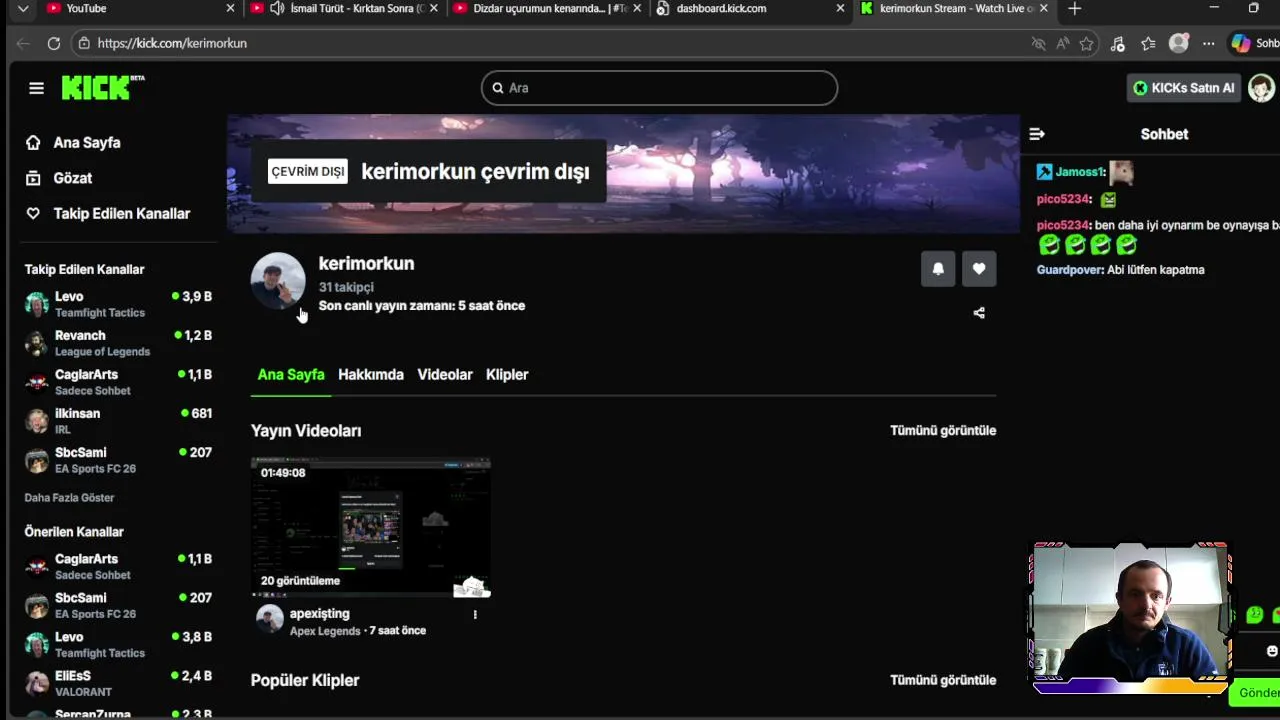Viewport: 1280px width, 720px height.
Task: Open ilkinsan channel in sidebar
Action: [118, 421]
